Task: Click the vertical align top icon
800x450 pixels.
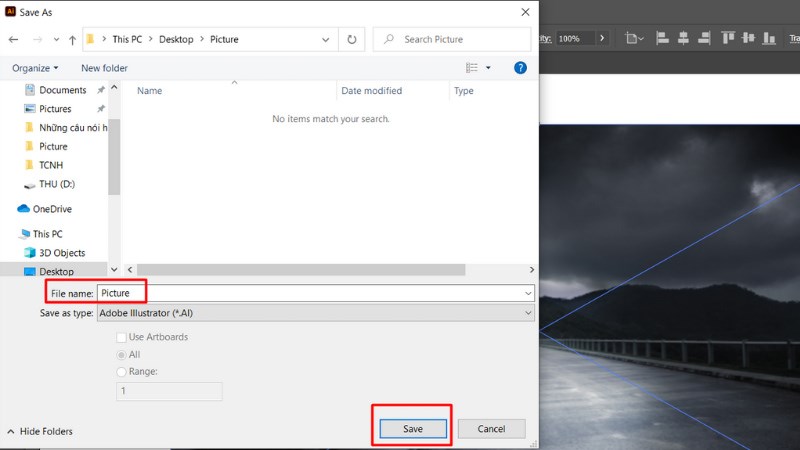Action: (728, 39)
